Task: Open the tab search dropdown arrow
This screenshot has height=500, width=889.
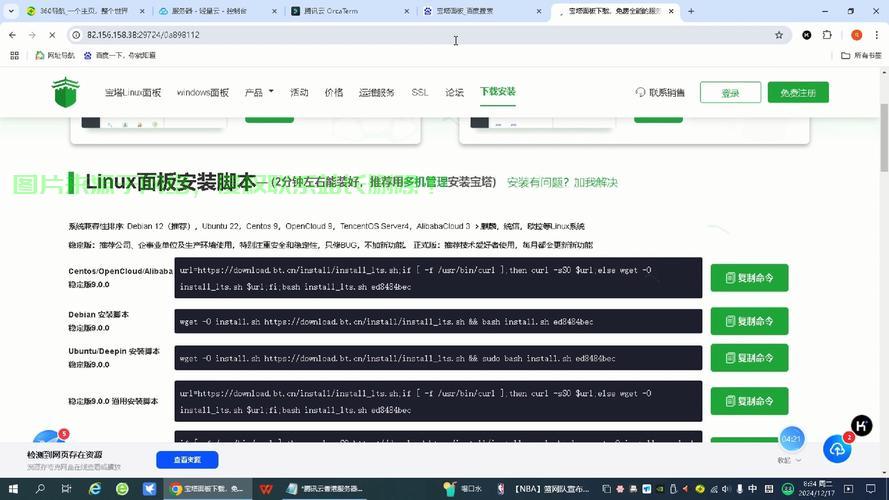Action: click(x=11, y=11)
